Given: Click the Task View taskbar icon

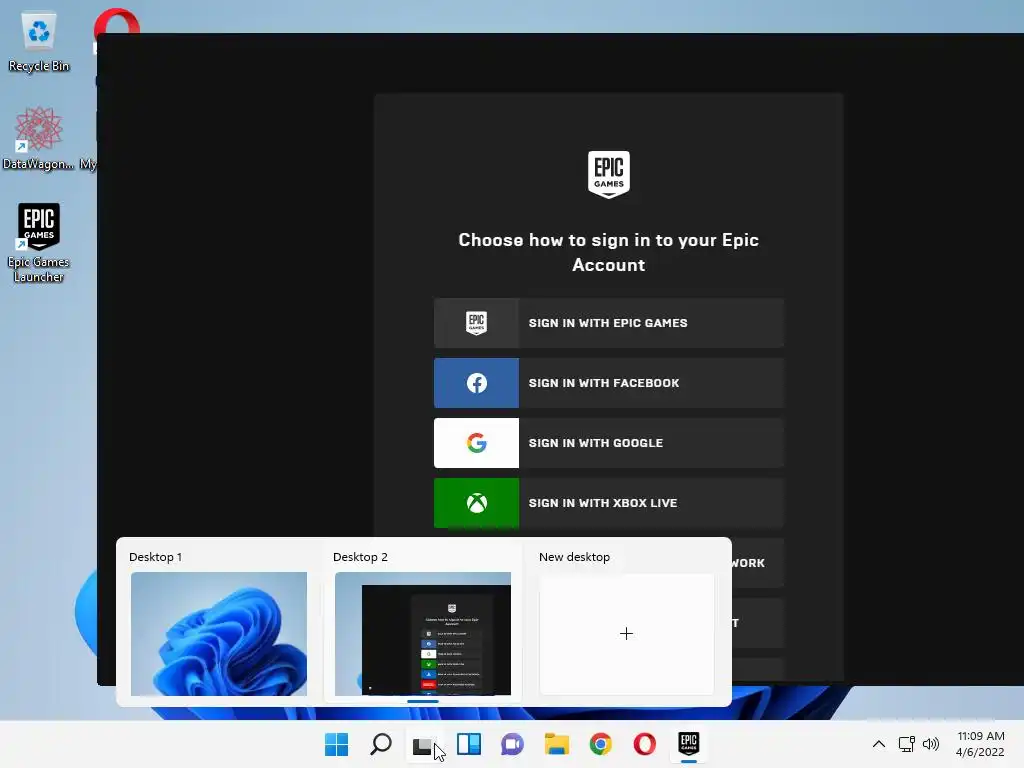Looking at the screenshot, I should (423, 744).
